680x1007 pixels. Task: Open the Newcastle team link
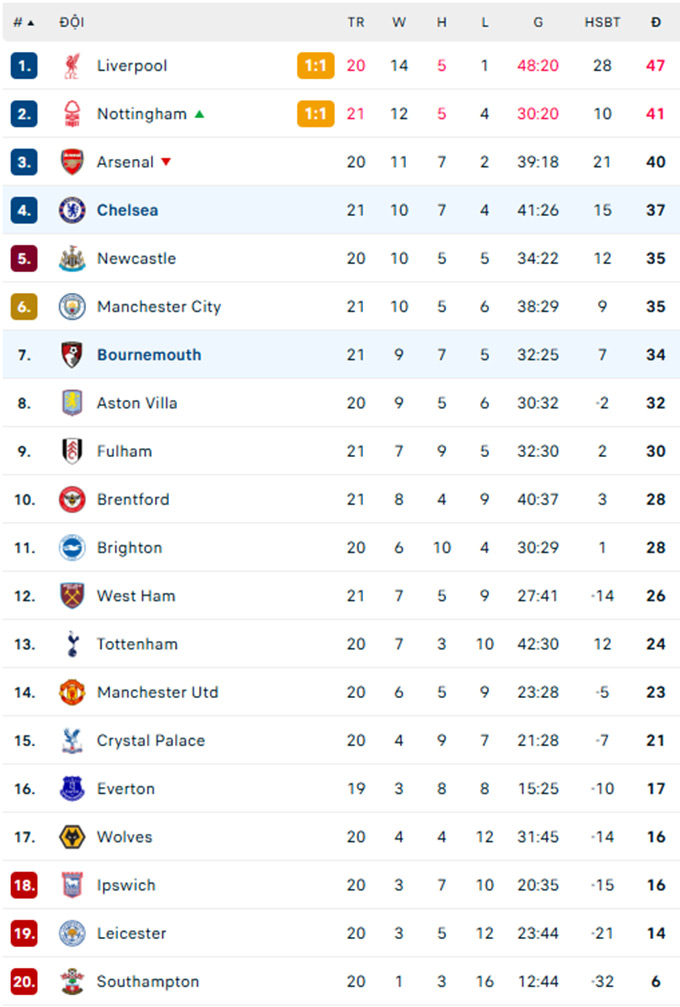136,258
